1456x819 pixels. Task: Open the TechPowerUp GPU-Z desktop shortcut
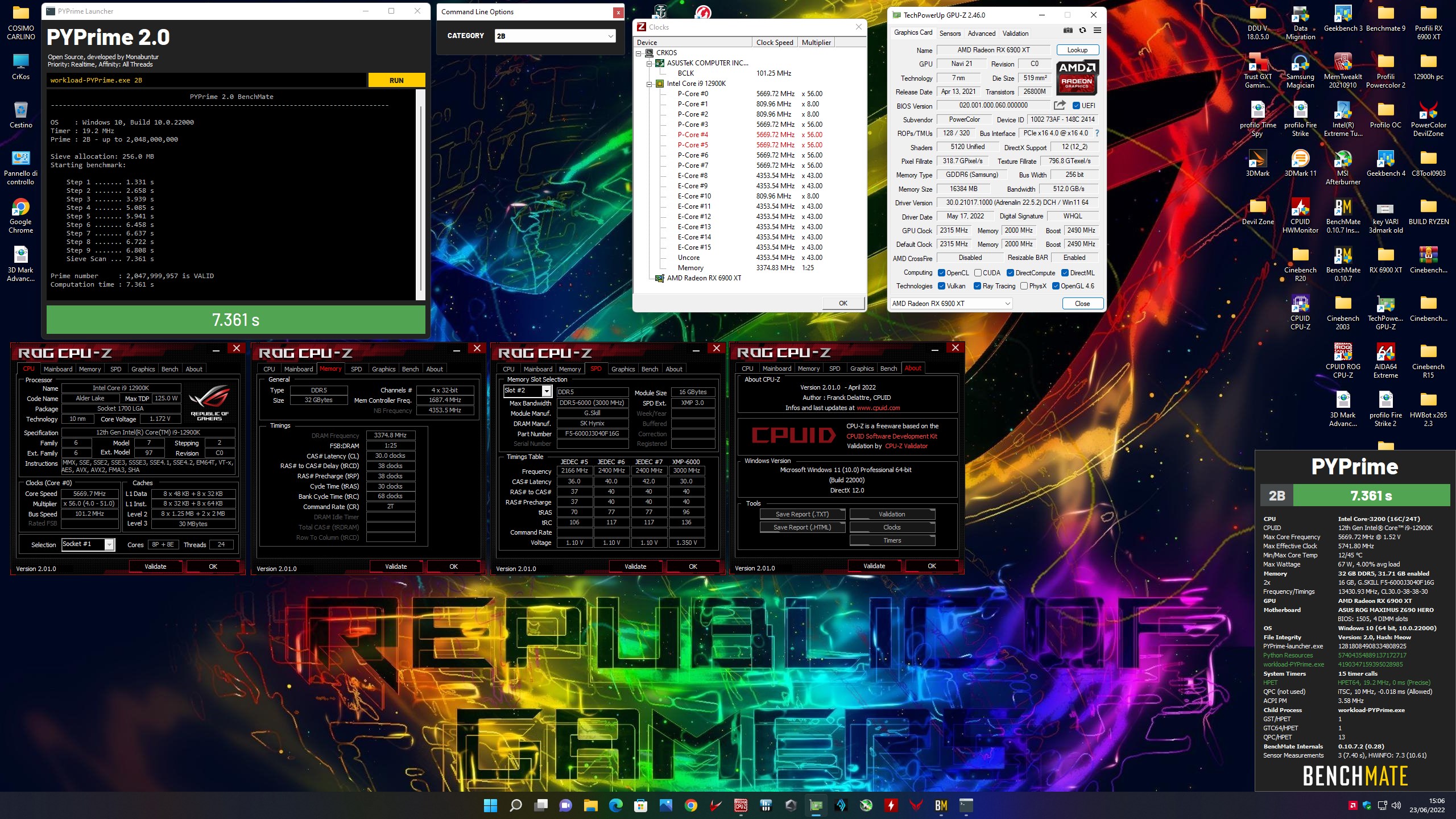click(1385, 312)
